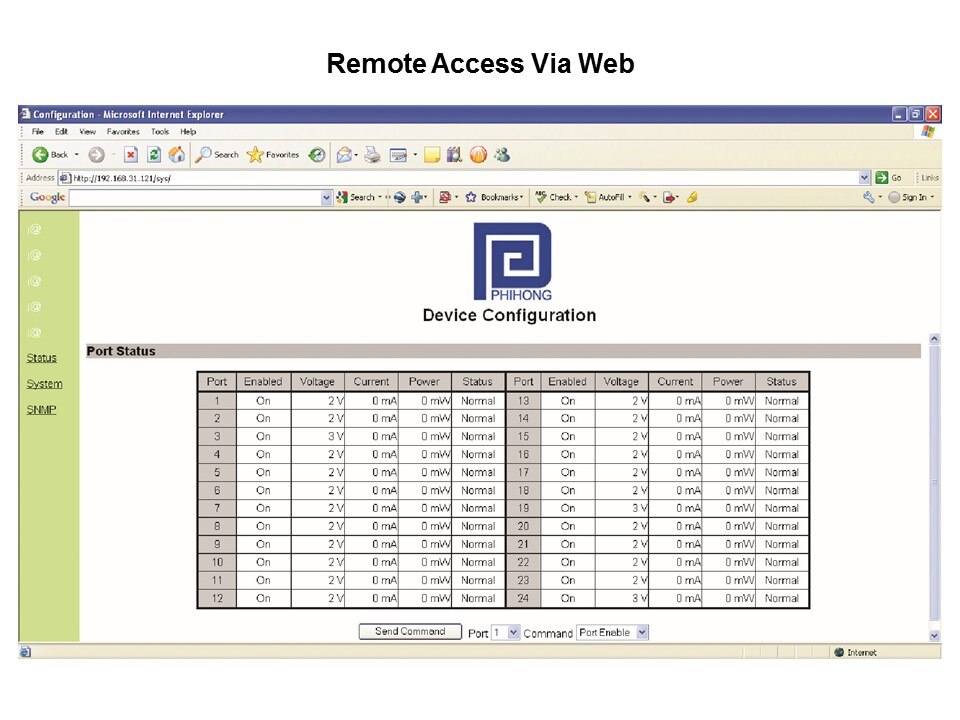Click in the Google search input field
Image resolution: width=960 pixels, height=720 pixels.
click(x=195, y=198)
